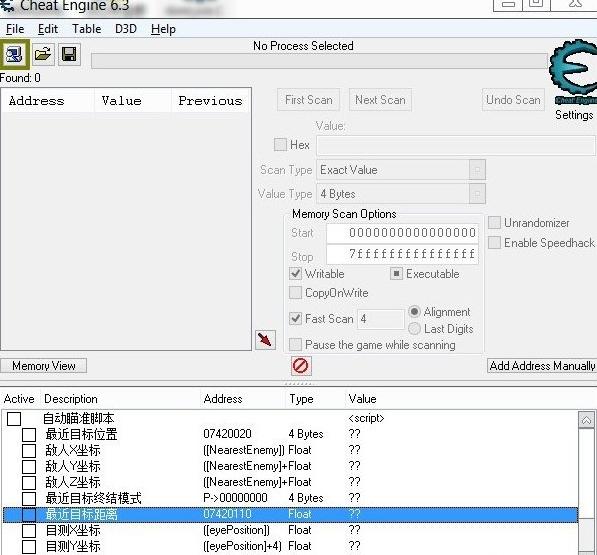Image resolution: width=597 pixels, height=555 pixels.
Task: Click the Start address input field
Action: point(402,233)
